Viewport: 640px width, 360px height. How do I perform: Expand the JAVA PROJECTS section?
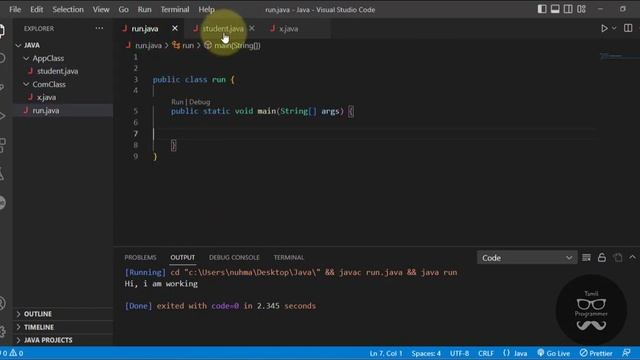(48, 340)
